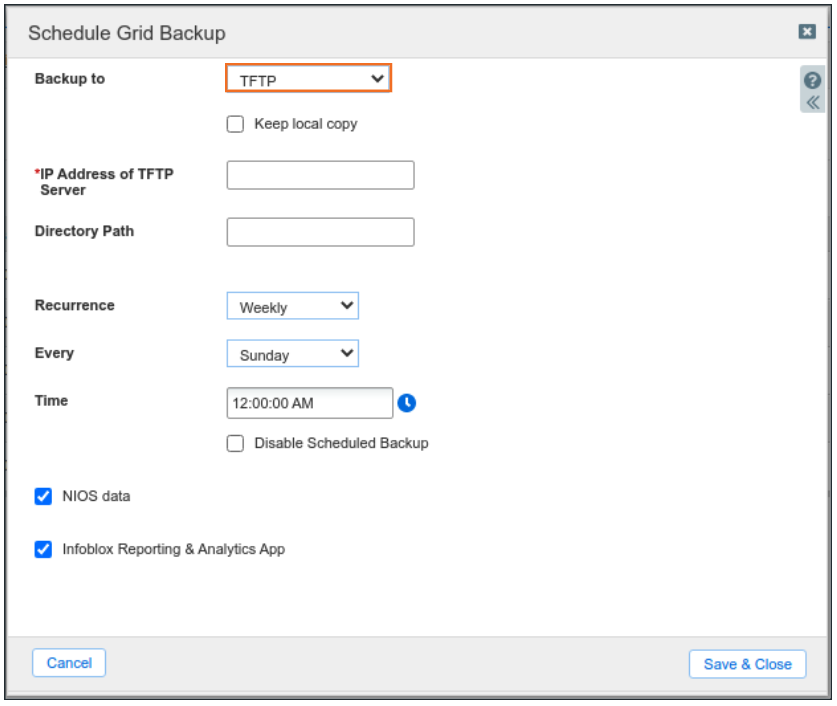837x706 pixels.
Task: Open the Recurrence dropdown showing Weekly
Action: pos(292,305)
